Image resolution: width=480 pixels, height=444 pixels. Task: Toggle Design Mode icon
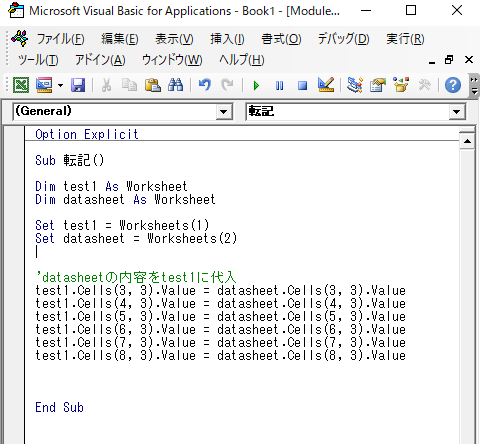click(x=326, y=85)
